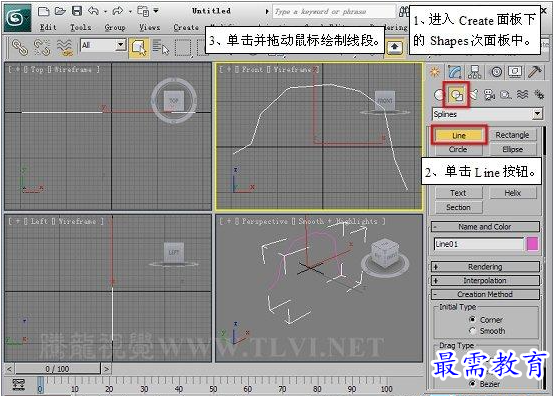This screenshot has height=396, width=555.
Task: Click the keyword search field
Action: 334,12
